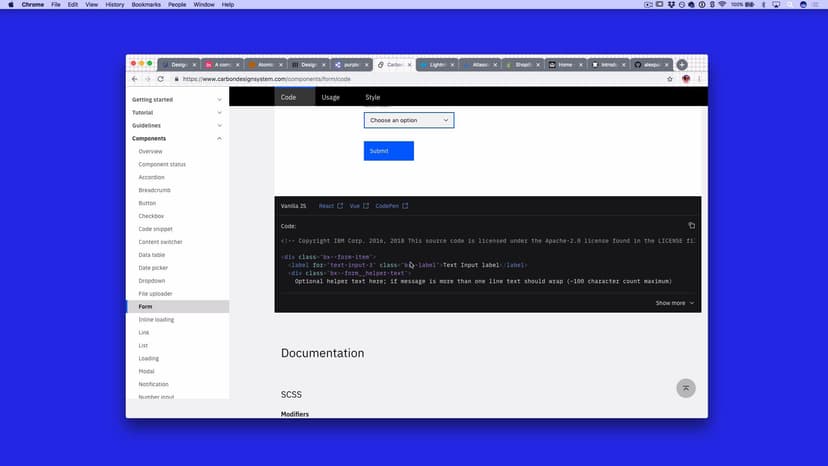Open the 'Choose an option' select dropdown

pos(408,120)
